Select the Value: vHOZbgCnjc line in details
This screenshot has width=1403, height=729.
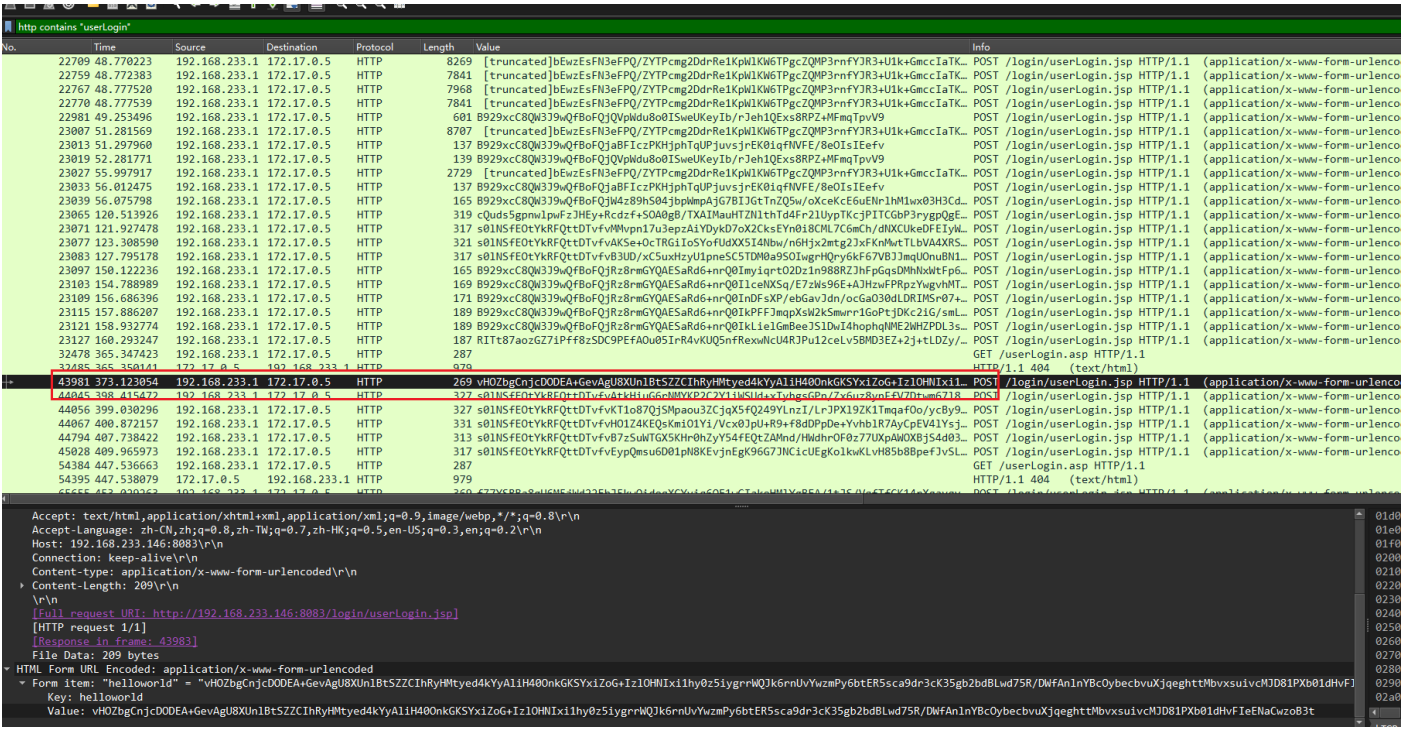tap(680, 711)
